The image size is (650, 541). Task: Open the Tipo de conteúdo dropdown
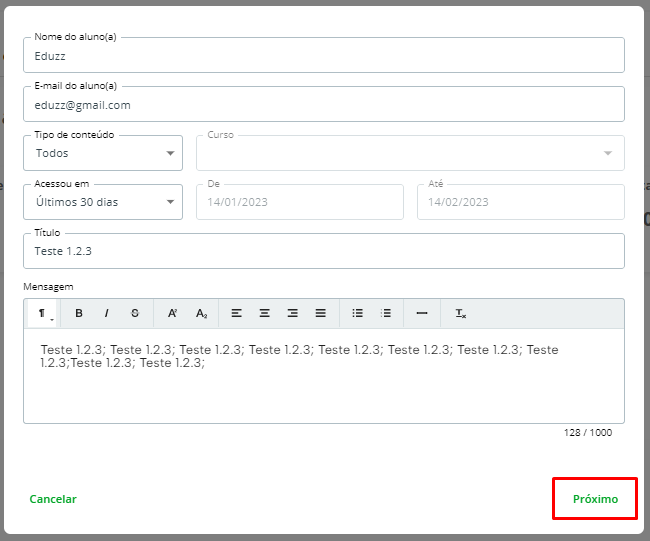coord(103,153)
